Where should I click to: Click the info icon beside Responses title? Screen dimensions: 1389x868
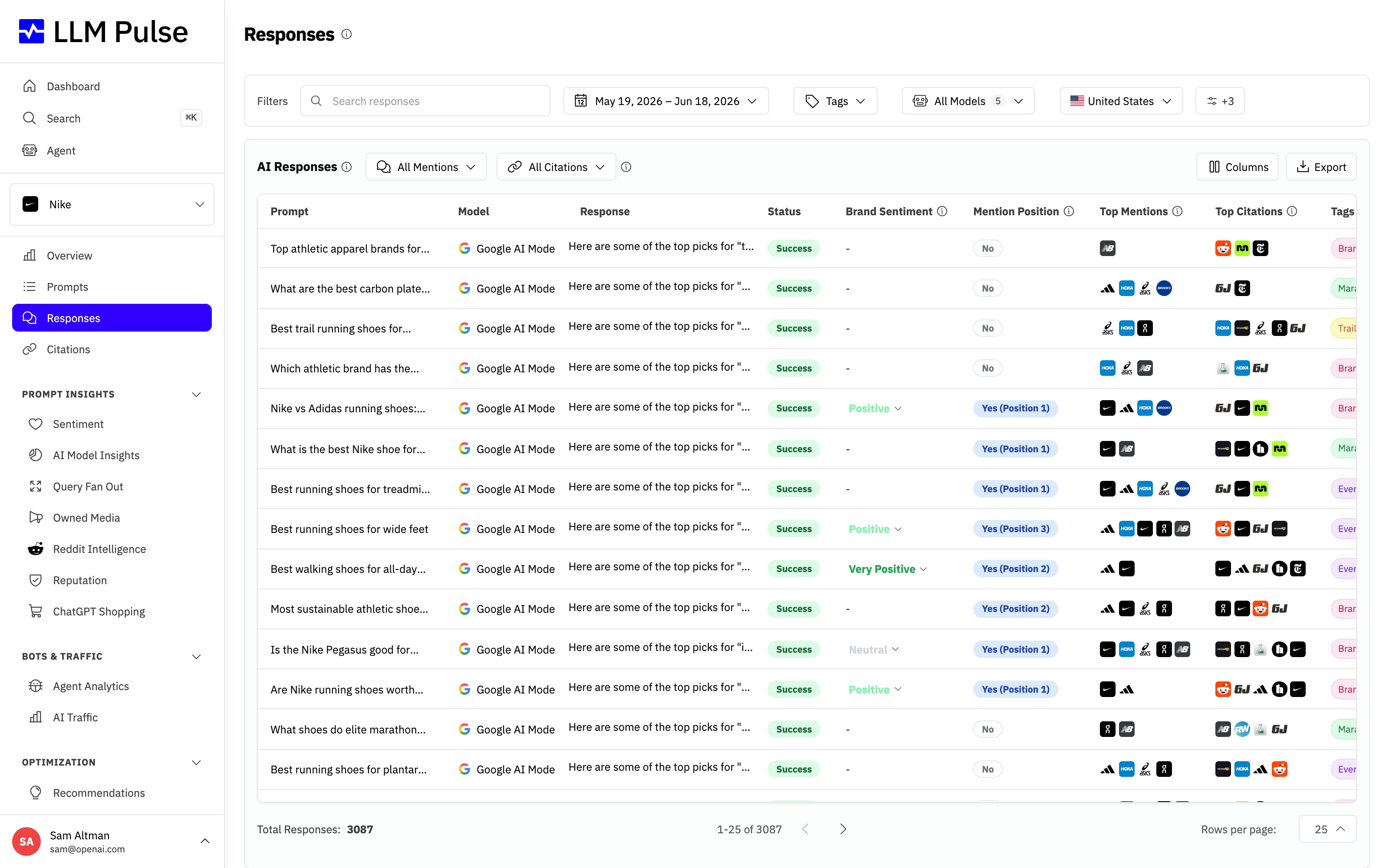pos(347,34)
